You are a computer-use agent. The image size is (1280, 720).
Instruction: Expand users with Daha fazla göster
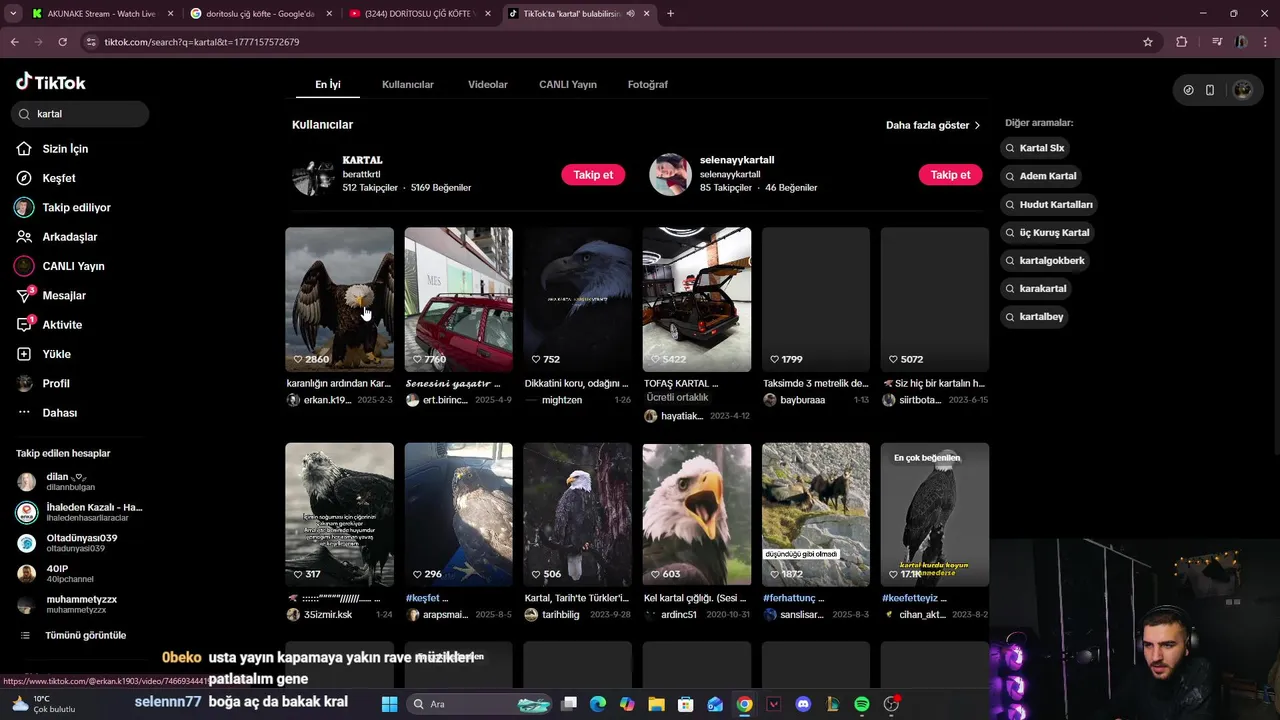(x=933, y=126)
